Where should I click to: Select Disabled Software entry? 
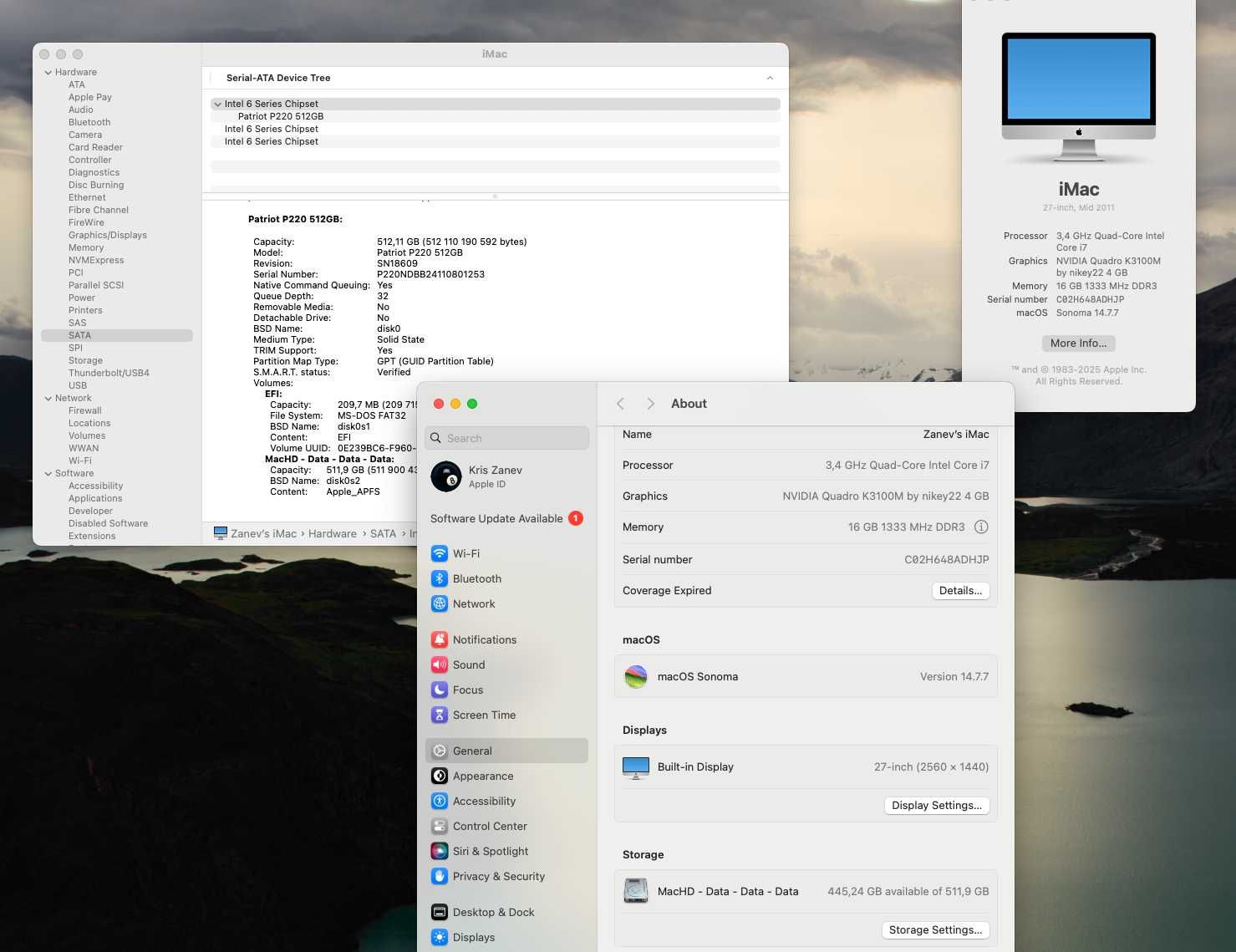tap(108, 523)
